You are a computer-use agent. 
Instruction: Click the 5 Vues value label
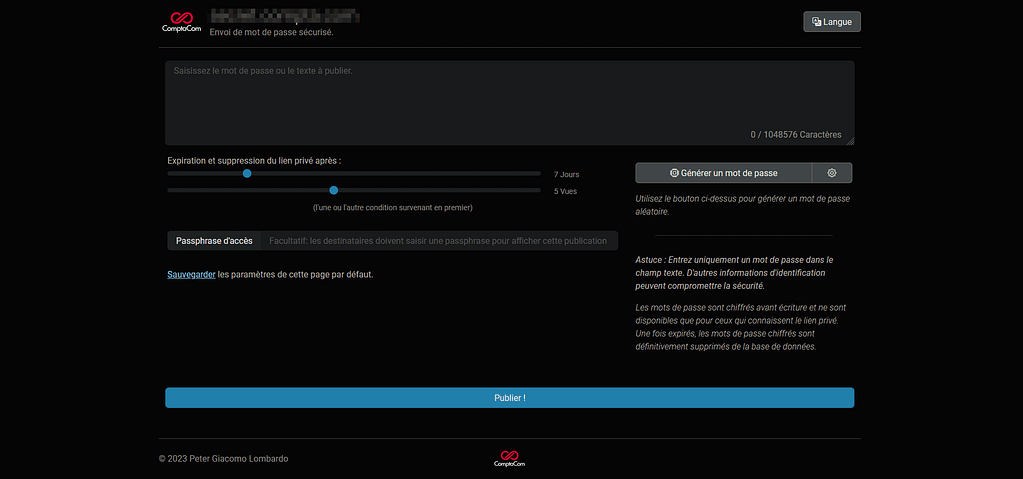click(x=565, y=191)
